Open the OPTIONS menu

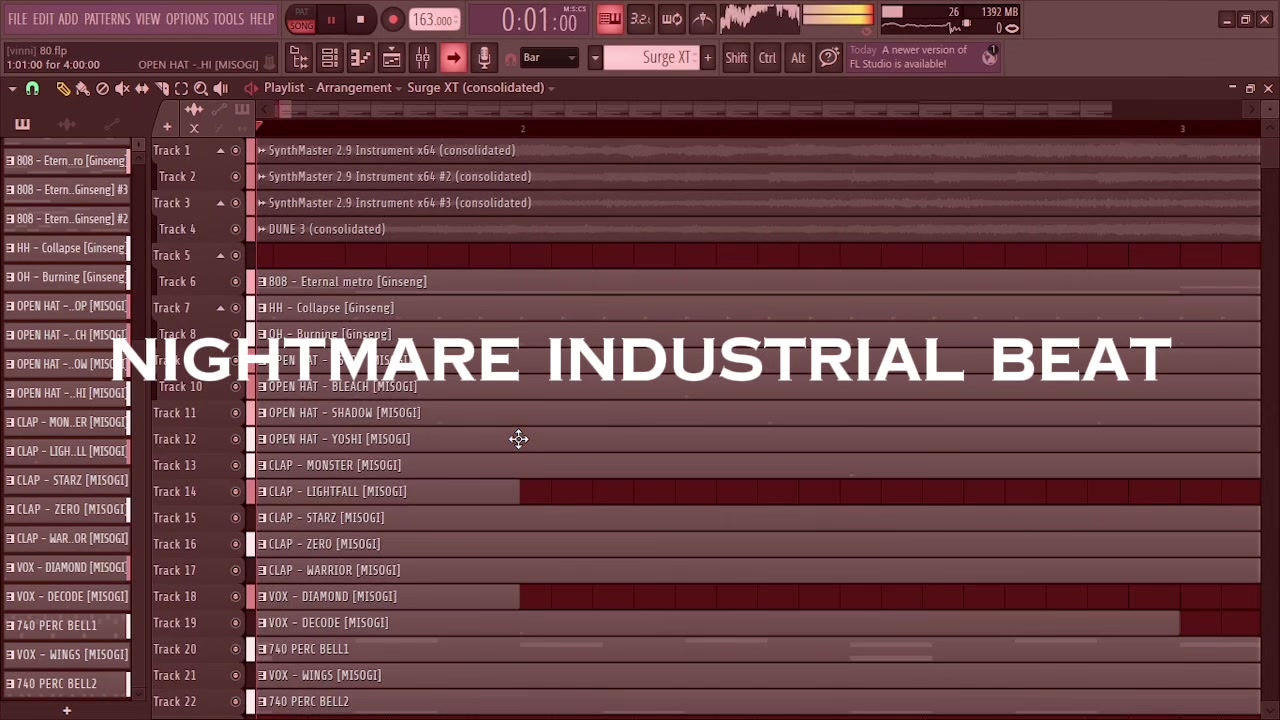187,19
